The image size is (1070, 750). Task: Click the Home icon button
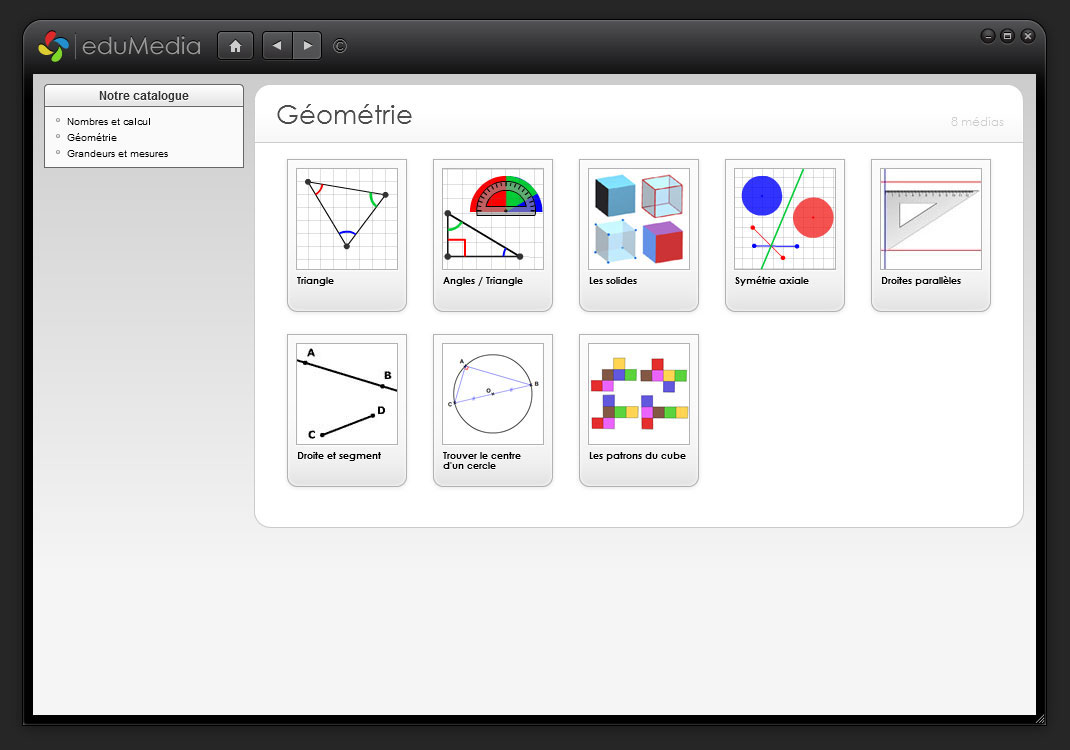click(235, 46)
